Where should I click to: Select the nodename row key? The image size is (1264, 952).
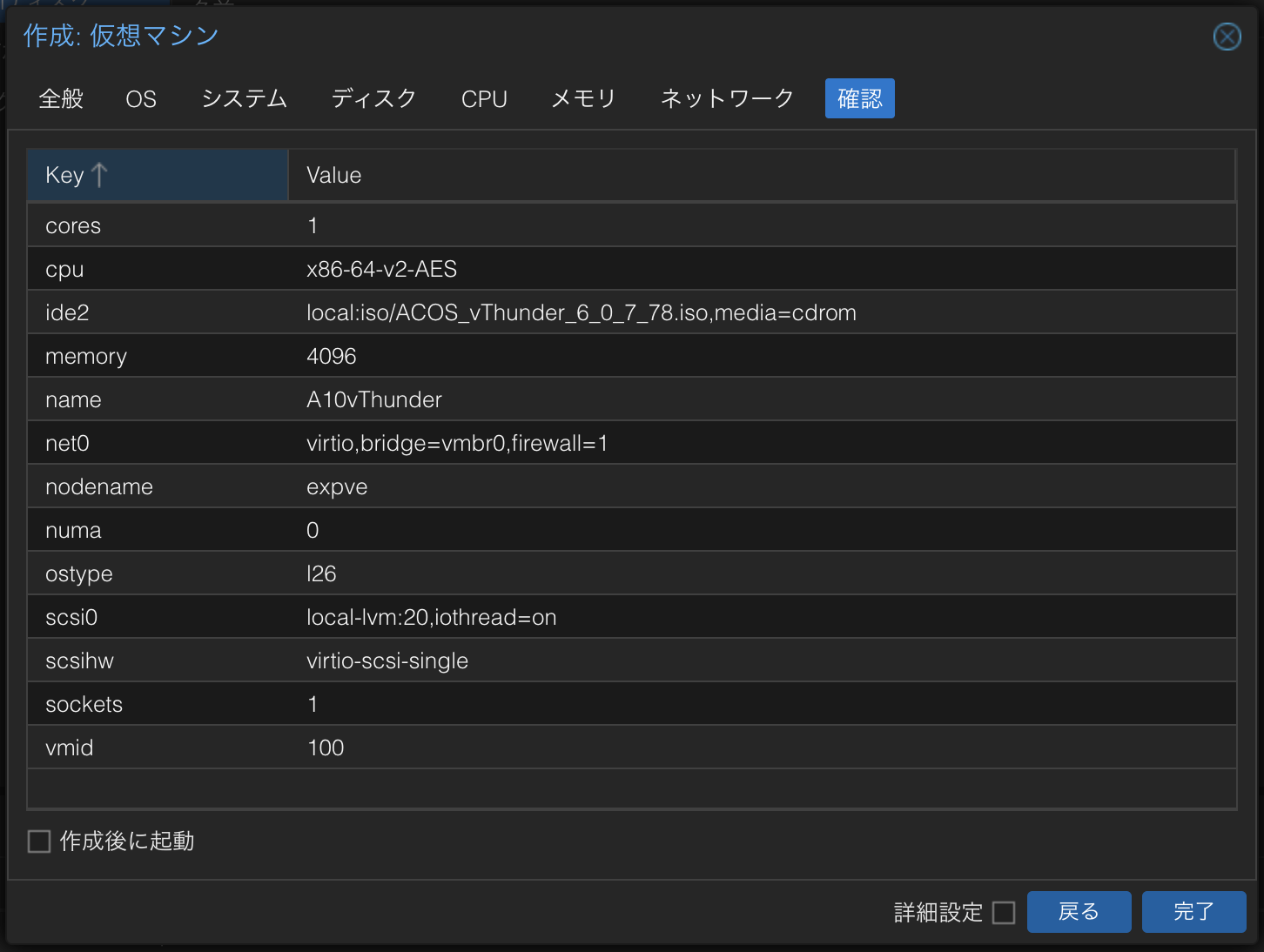(x=99, y=486)
